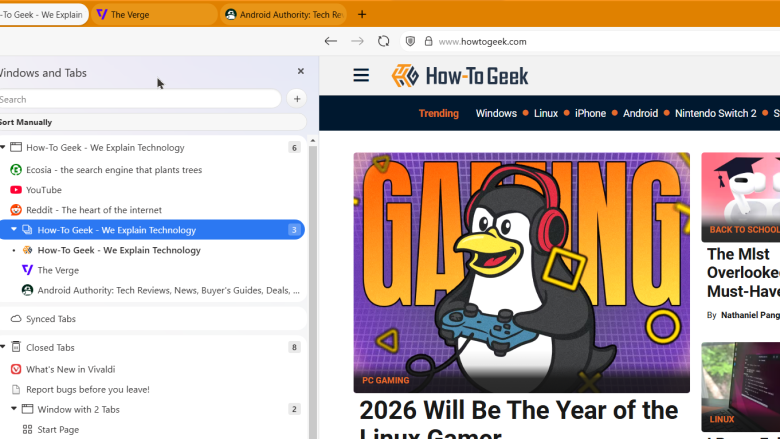Click the forward navigation arrow

click(357, 41)
